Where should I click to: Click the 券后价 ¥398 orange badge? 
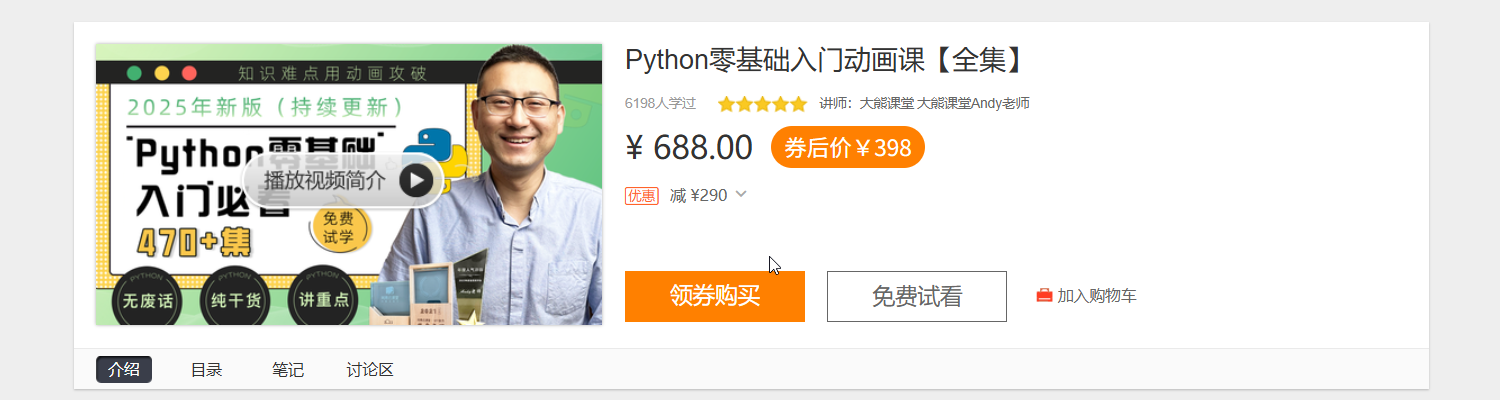coord(848,147)
